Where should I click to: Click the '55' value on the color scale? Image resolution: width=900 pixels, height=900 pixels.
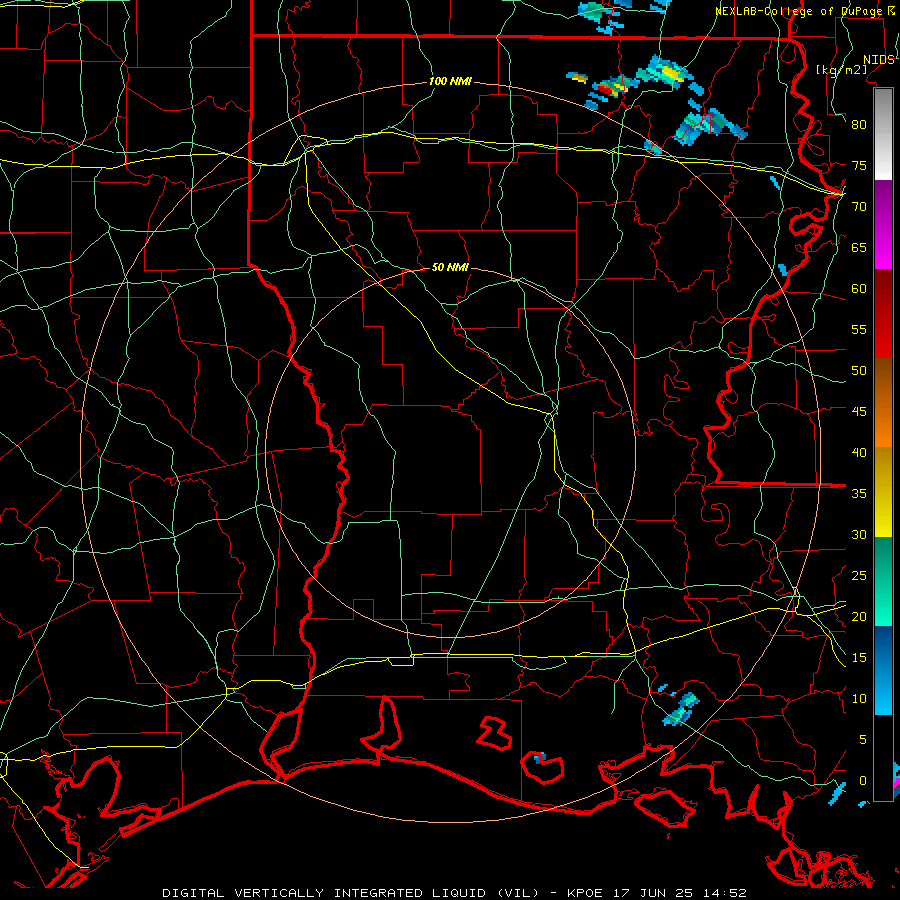859,329
